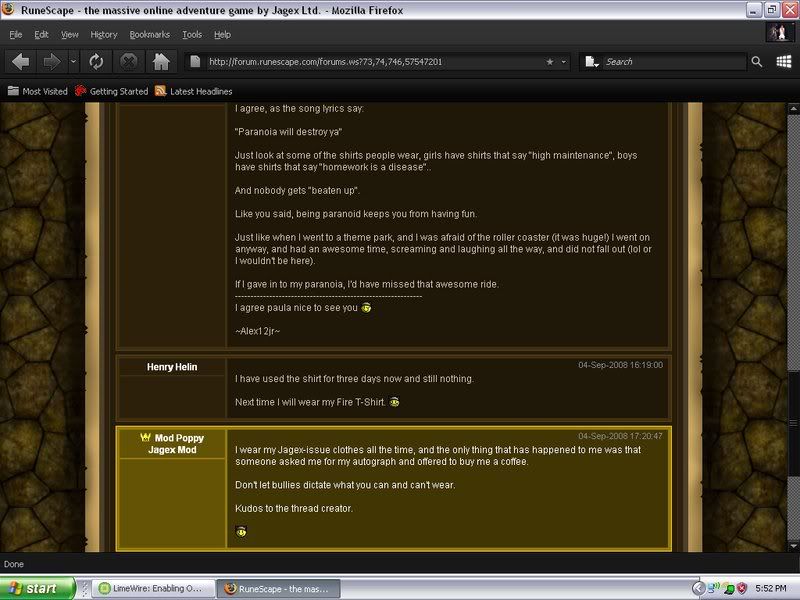This screenshot has width=800, height=600.
Task: Click the 'Kudos to the thread creator.' line
Action: click(294, 508)
